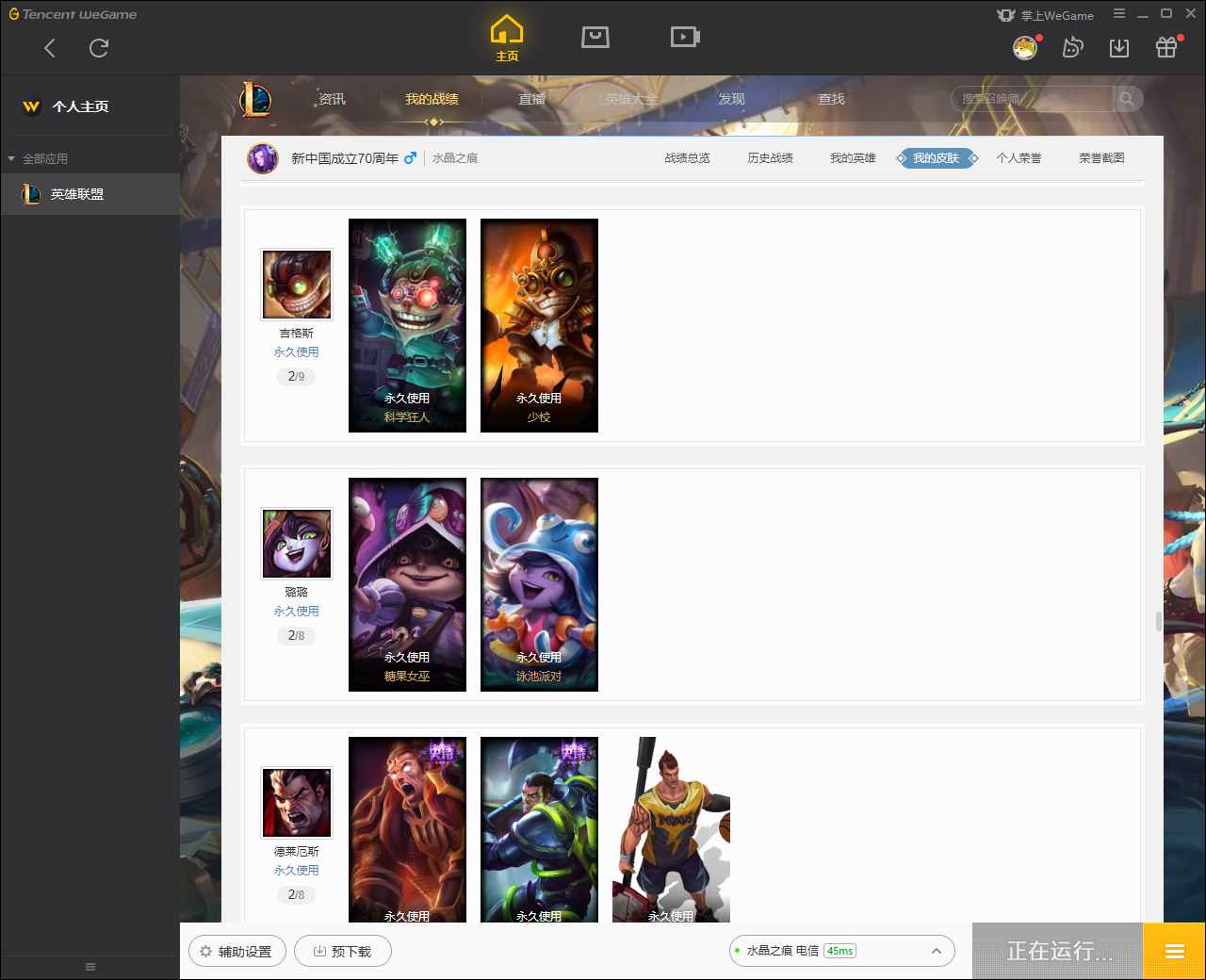
Task: Click the user avatar in title bar
Action: point(1025,47)
